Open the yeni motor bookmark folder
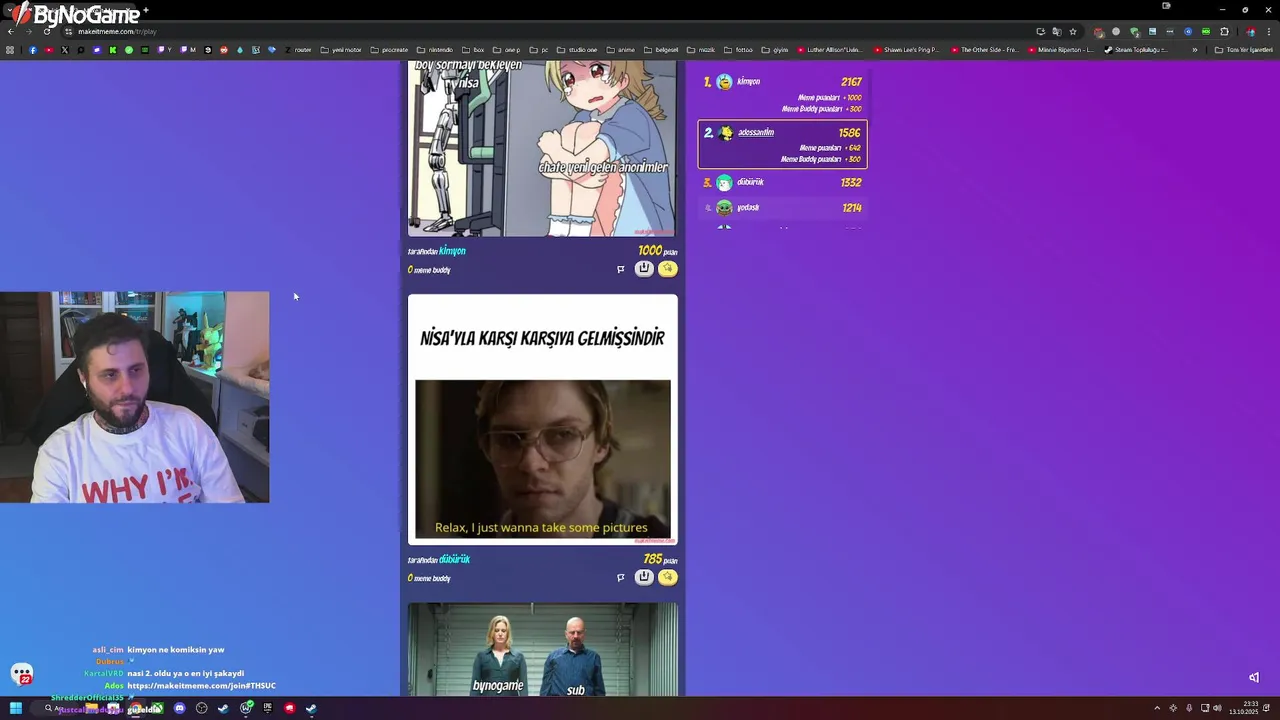 click(341, 50)
